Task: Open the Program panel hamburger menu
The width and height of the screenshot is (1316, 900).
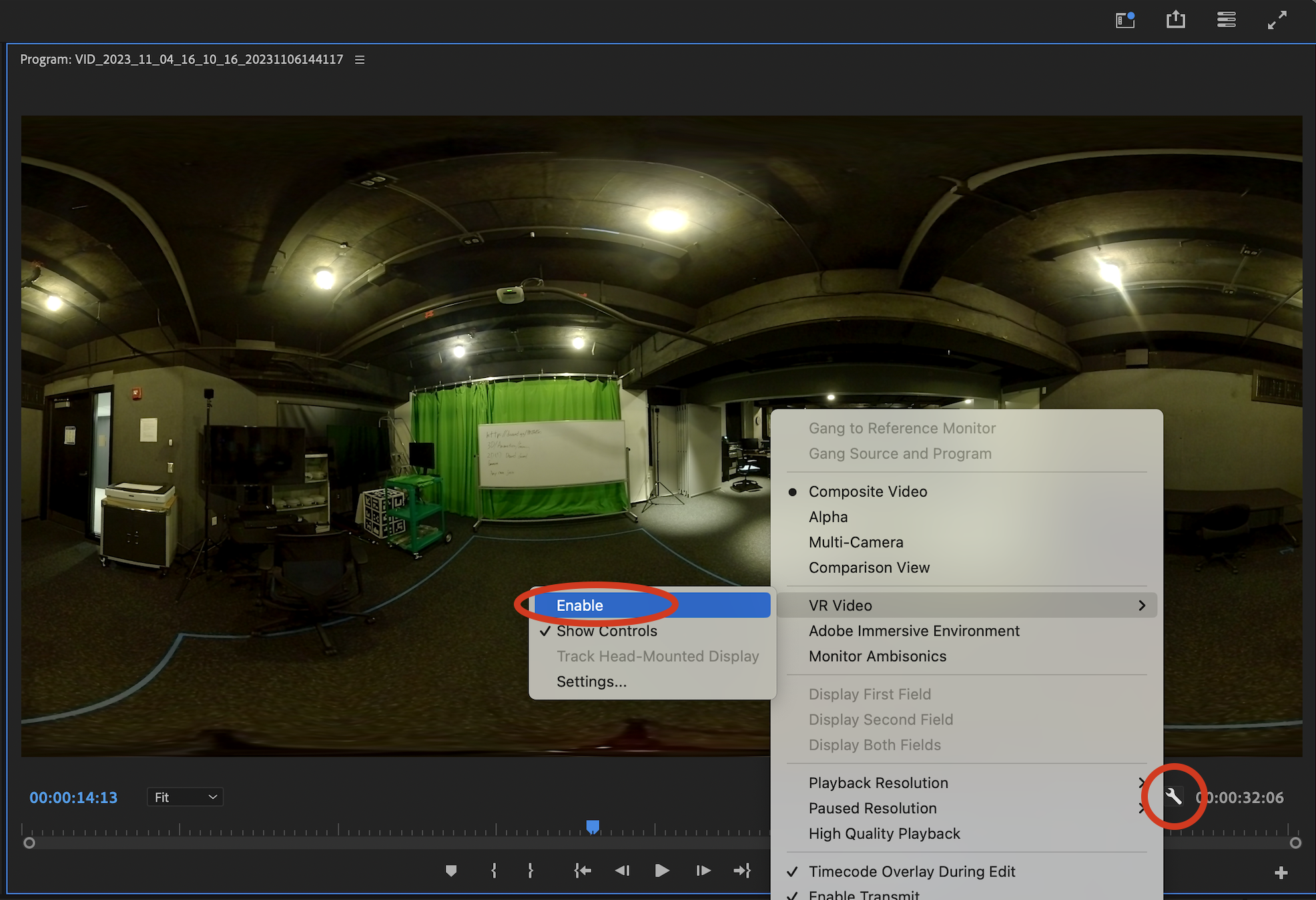Action: 360,59
